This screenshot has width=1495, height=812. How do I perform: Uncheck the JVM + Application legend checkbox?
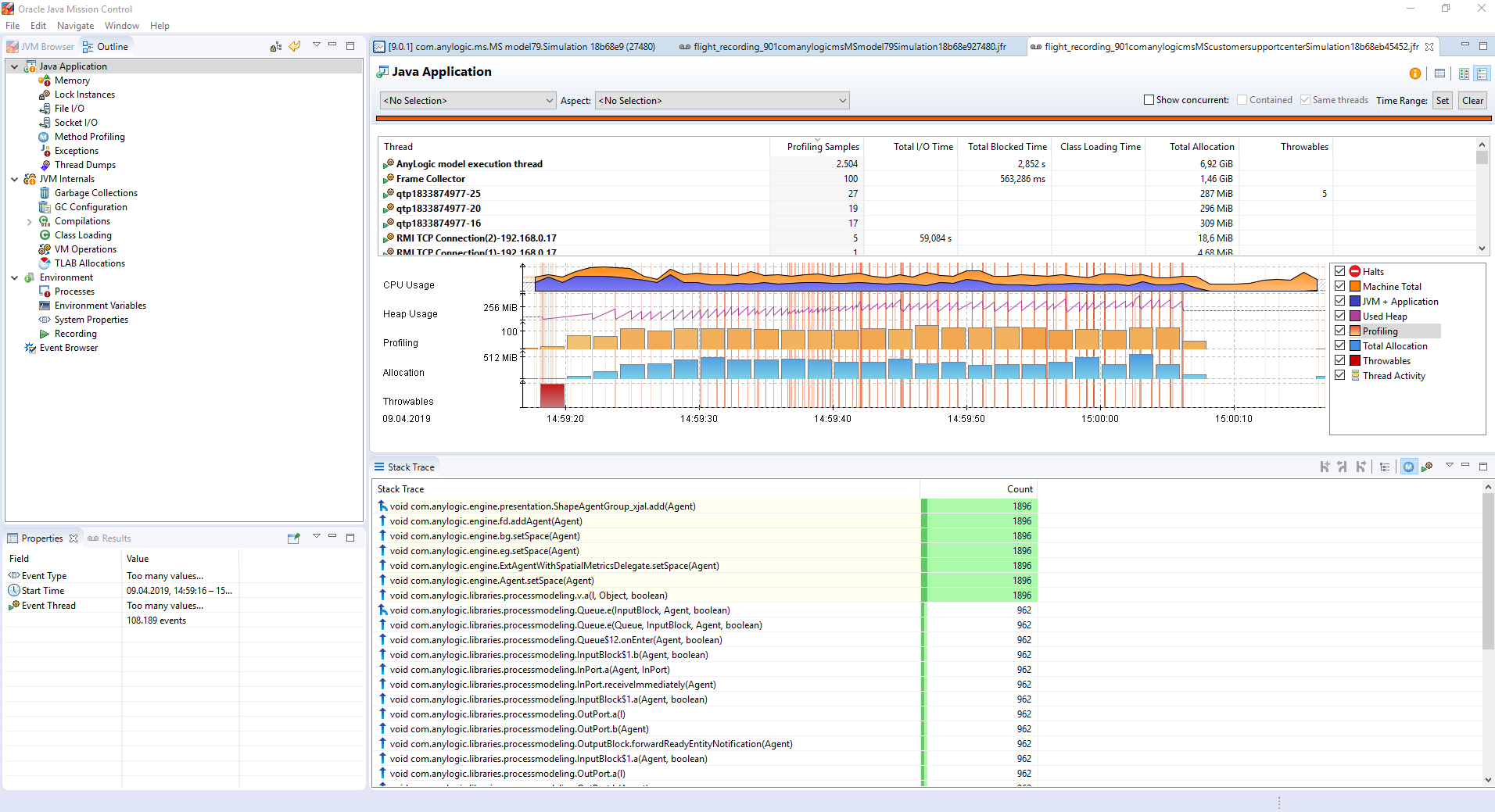pyautogui.click(x=1339, y=301)
